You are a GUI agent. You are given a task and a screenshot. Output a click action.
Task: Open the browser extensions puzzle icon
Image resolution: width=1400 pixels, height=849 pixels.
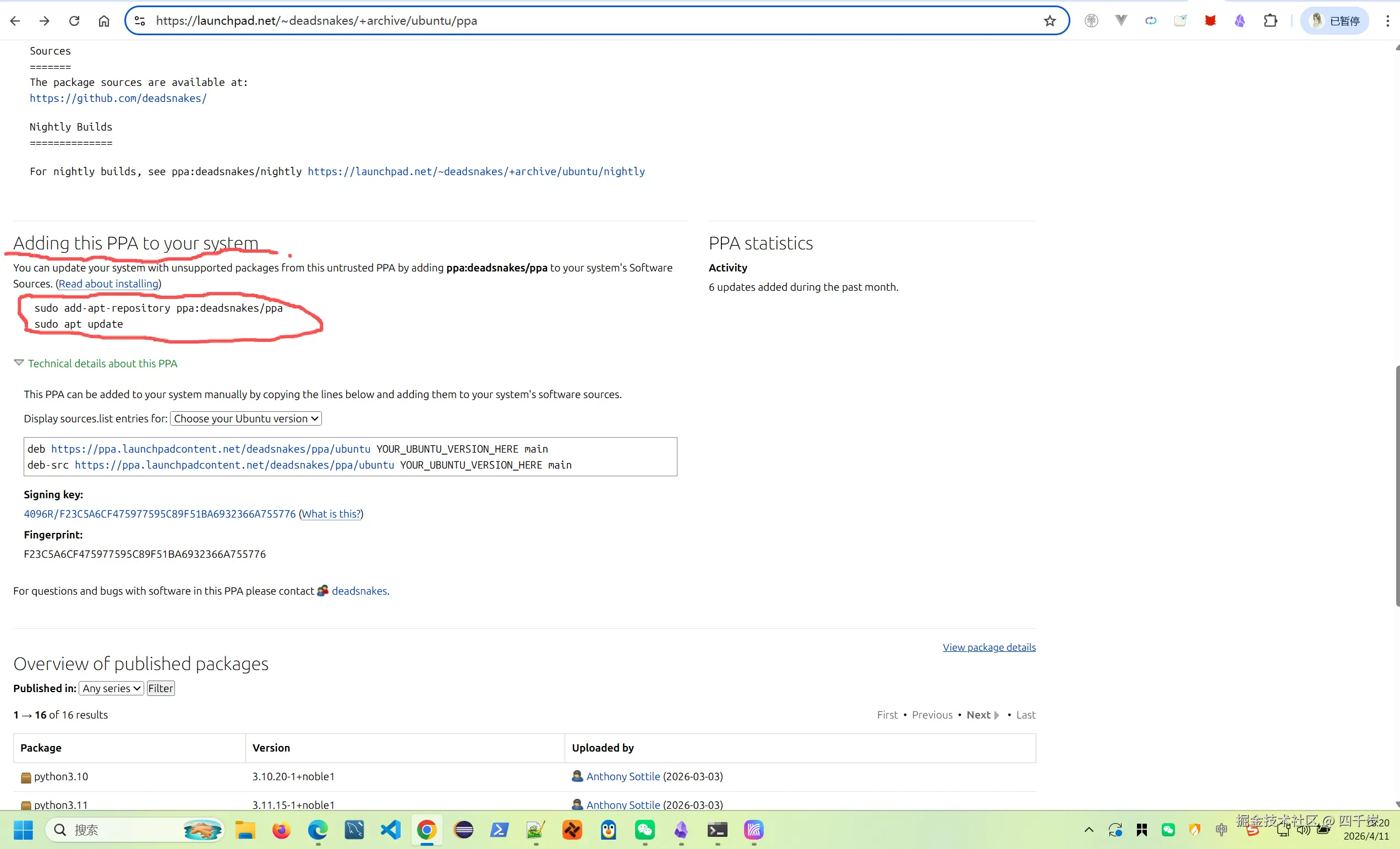coord(1270,21)
